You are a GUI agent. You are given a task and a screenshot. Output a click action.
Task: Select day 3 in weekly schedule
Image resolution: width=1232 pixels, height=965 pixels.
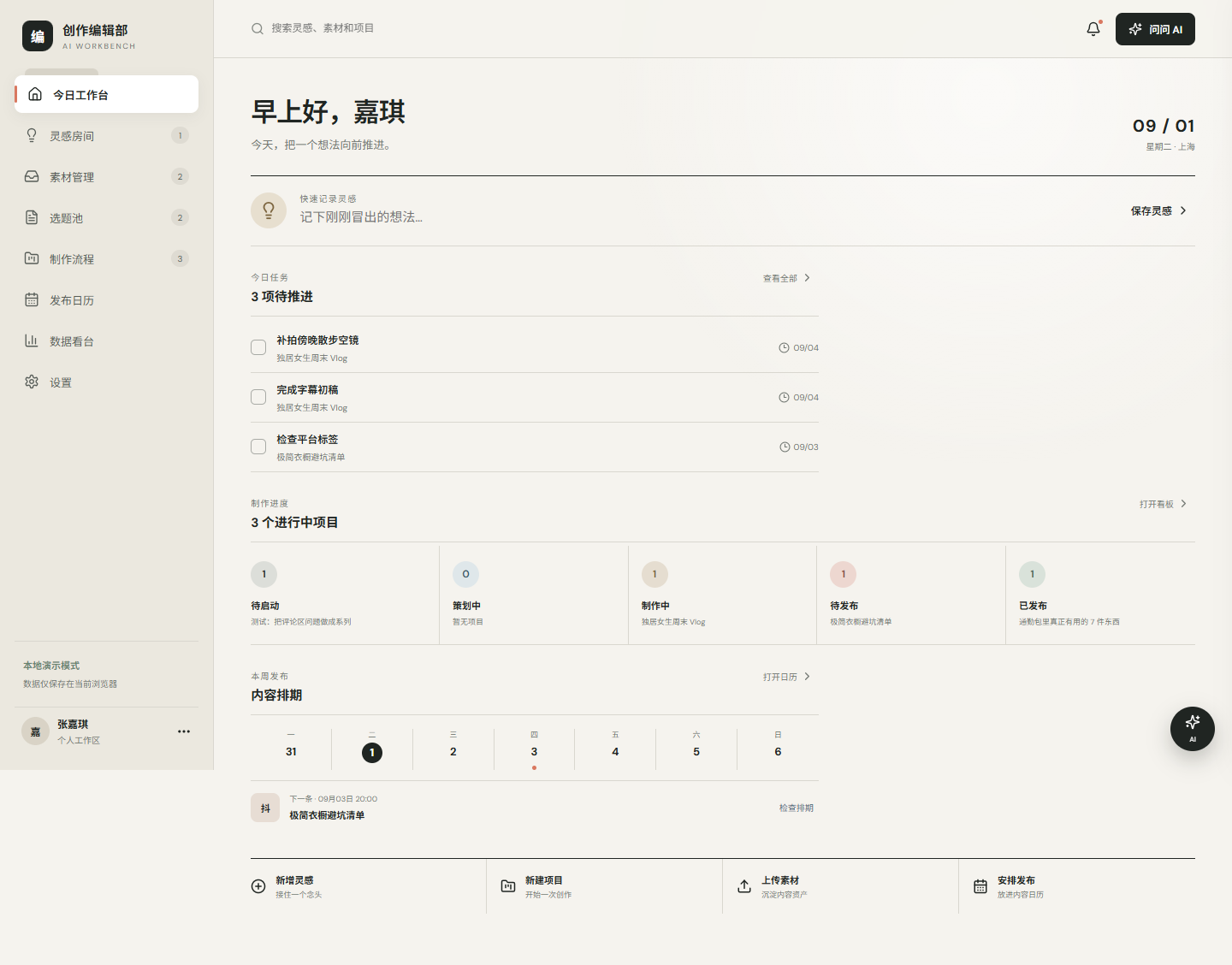[x=534, y=749]
